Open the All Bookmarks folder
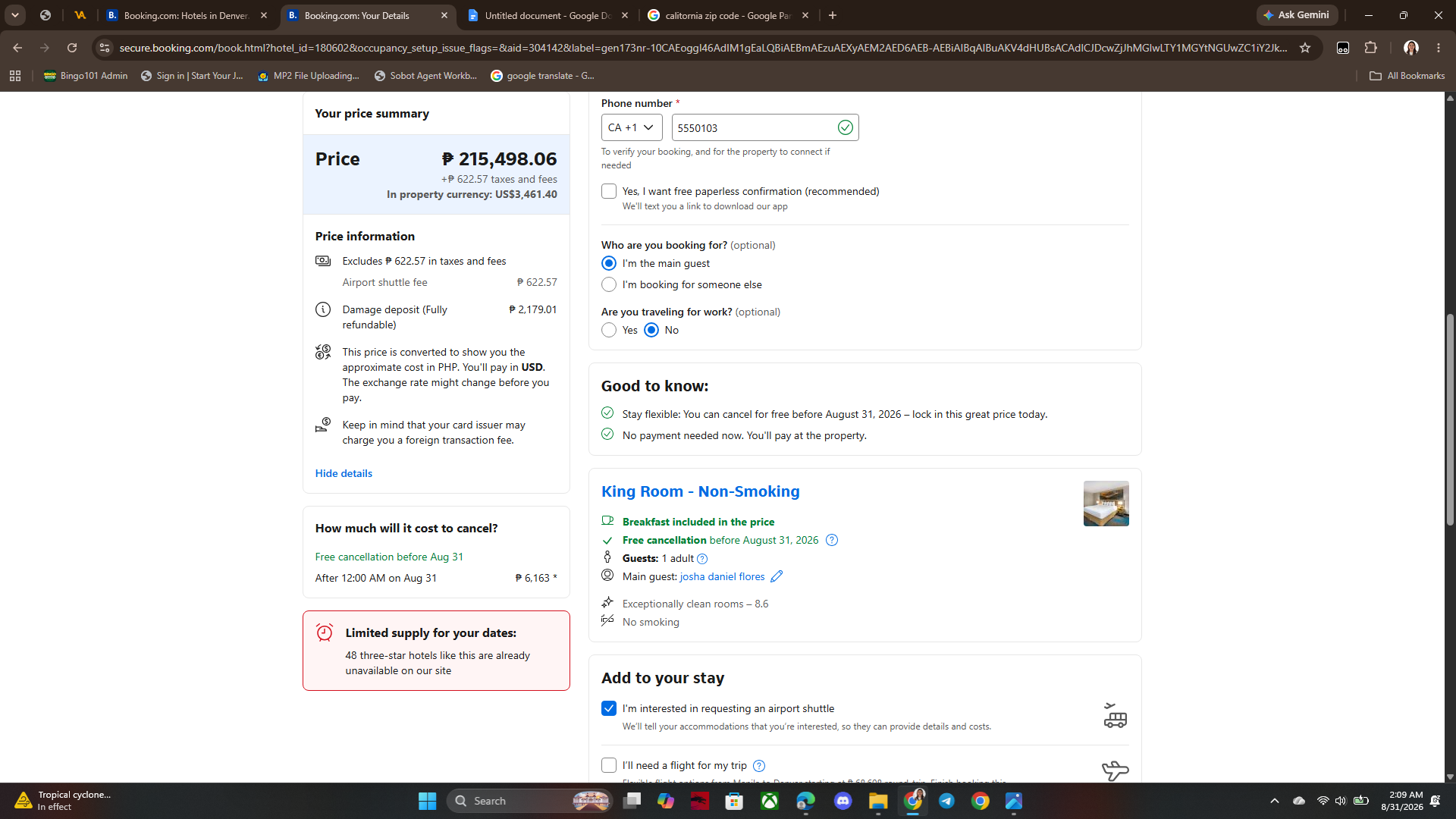The width and height of the screenshot is (1456, 819). 1407,76
